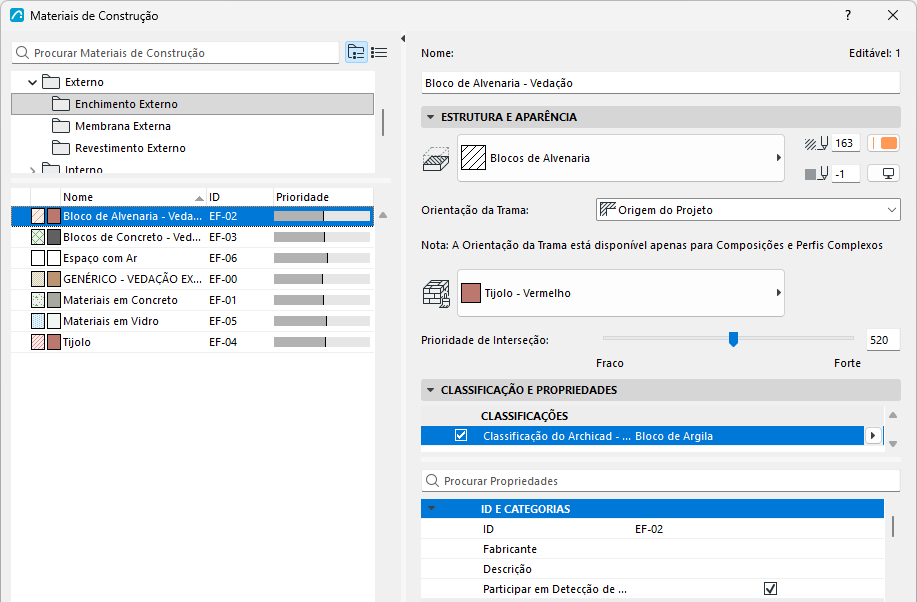Click the orange pen color swatch
Screen dimensions: 917x602
point(883,143)
